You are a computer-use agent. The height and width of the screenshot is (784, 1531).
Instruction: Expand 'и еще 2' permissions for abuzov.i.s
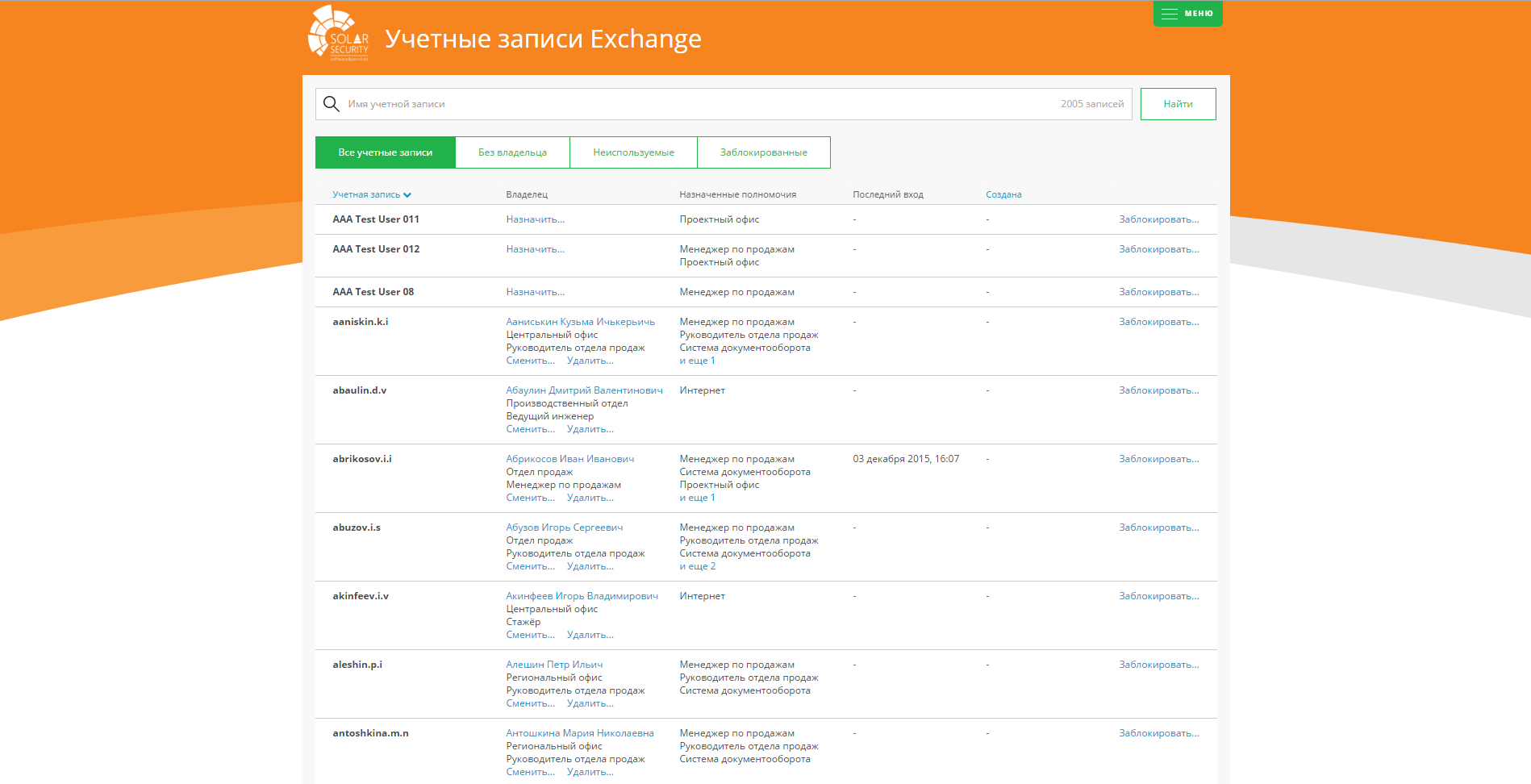(697, 566)
